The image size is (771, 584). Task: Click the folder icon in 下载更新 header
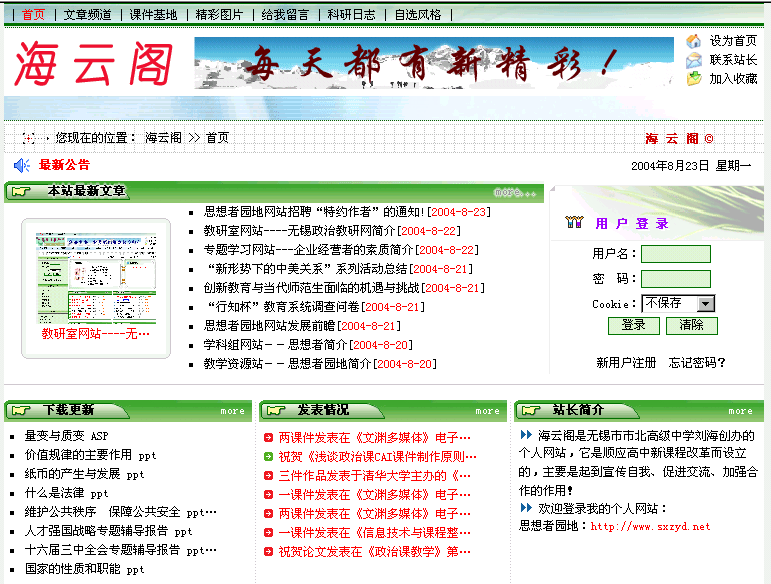coord(21,410)
